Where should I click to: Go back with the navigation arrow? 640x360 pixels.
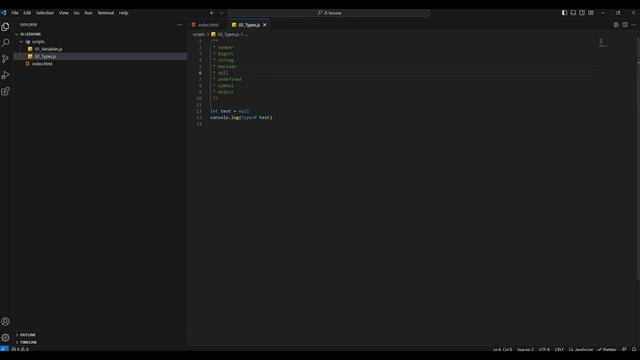[212, 13]
